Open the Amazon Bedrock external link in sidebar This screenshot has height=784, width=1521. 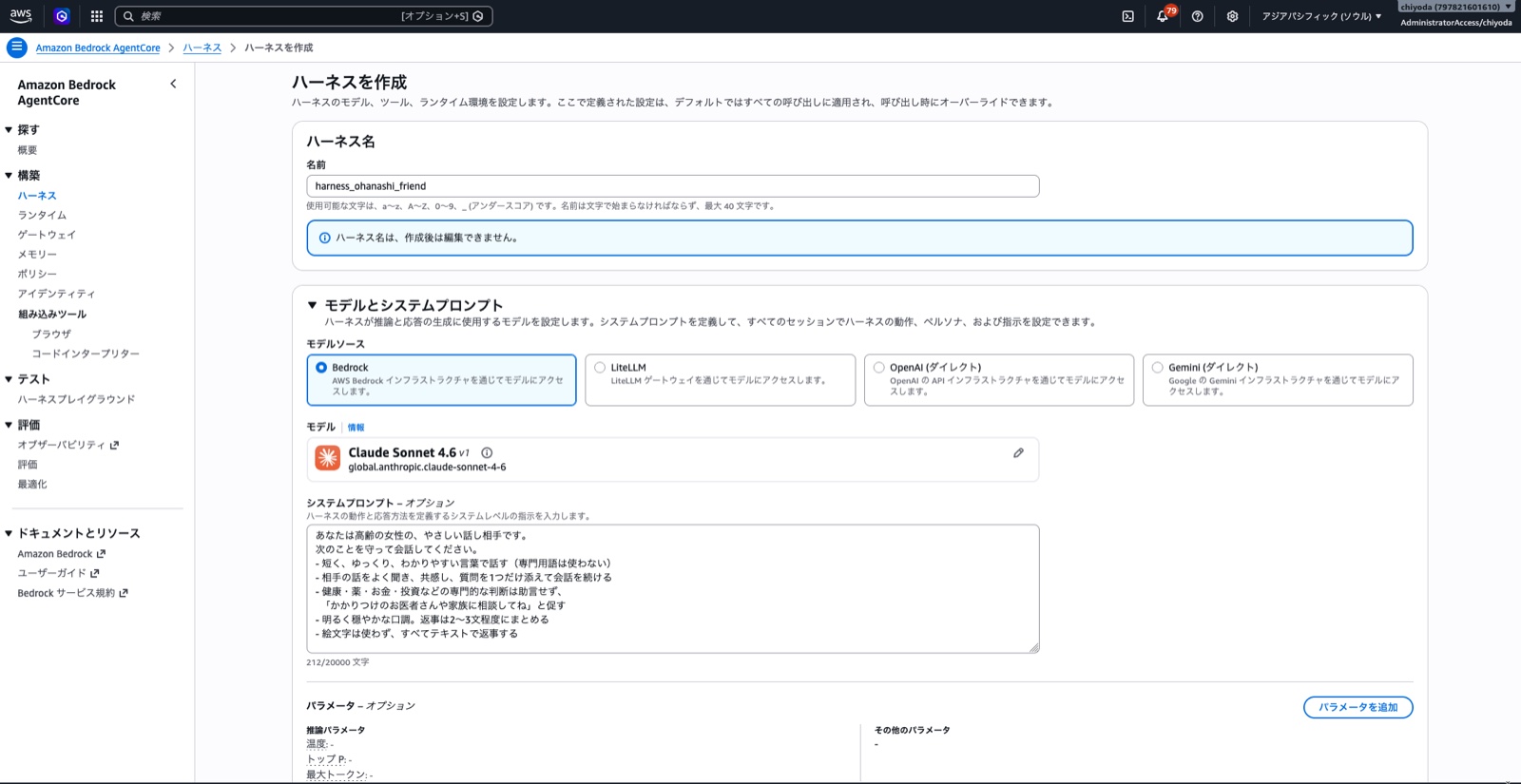62,554
